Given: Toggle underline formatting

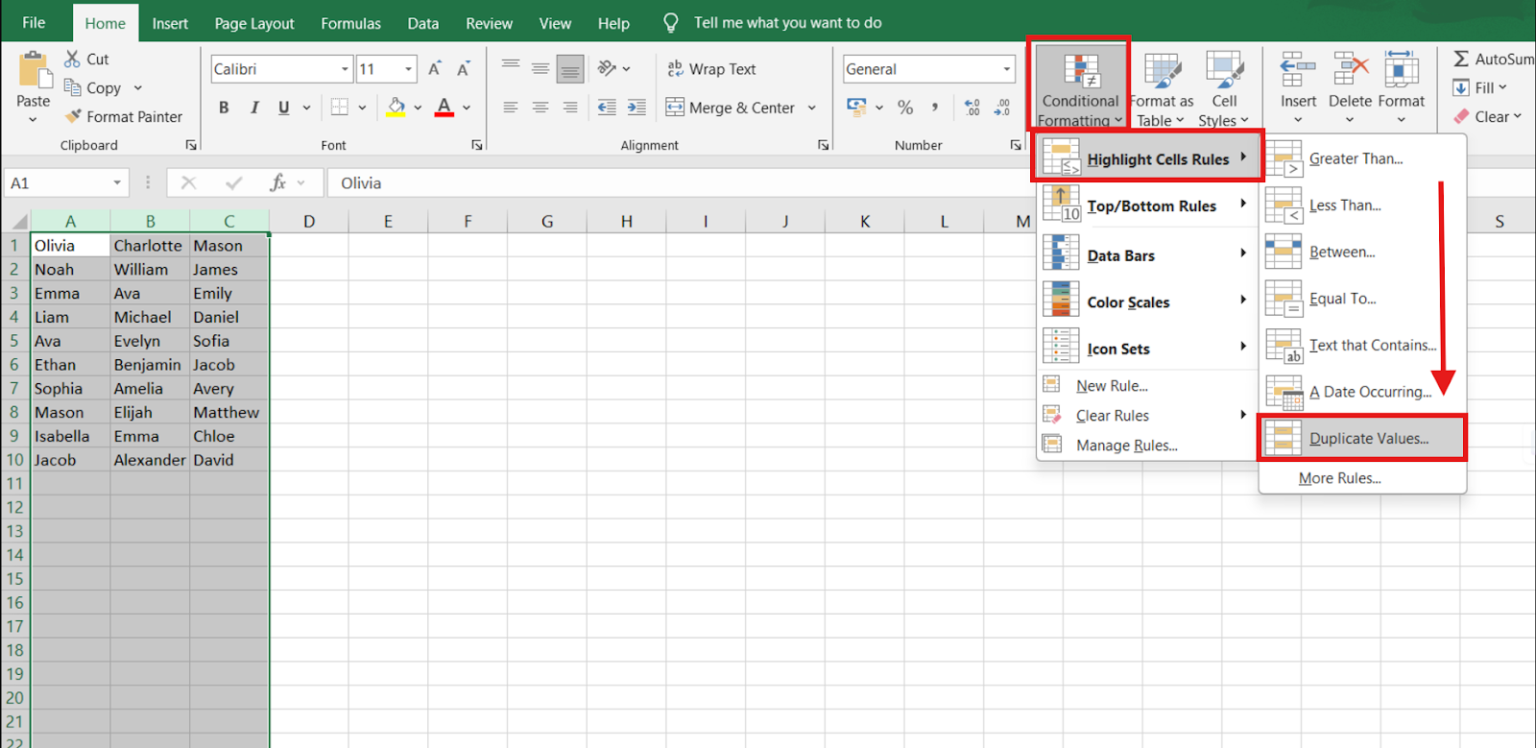Looking at the screenshot, I should coord(281,107).
